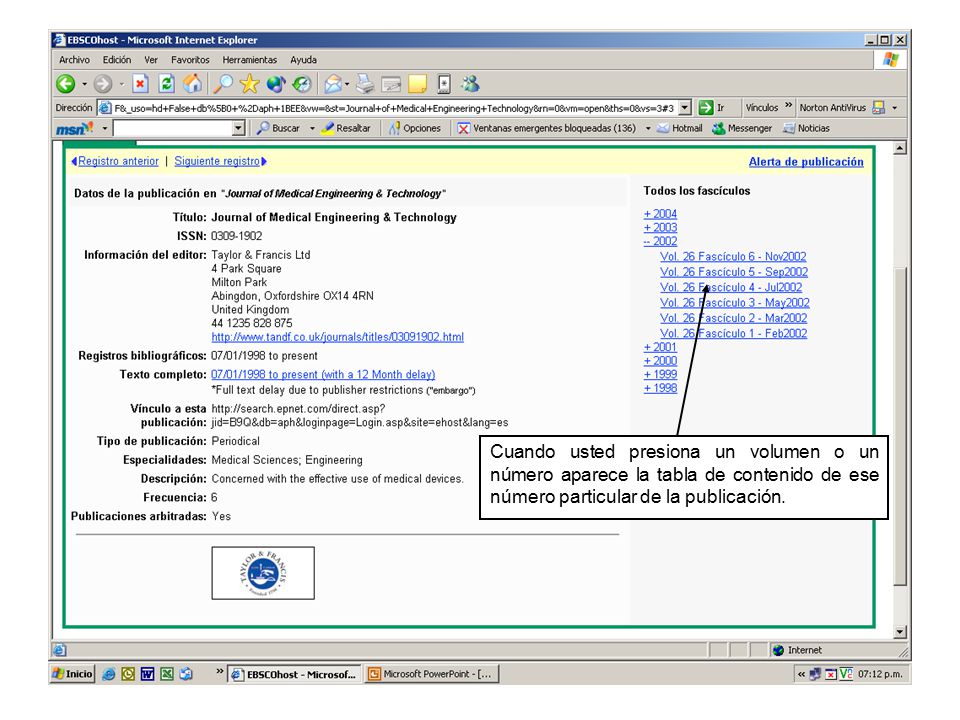Expand the + 2003 issues list
Image resolution: width=960 pixels, height=720 pixels.
(x=660, y=227)
